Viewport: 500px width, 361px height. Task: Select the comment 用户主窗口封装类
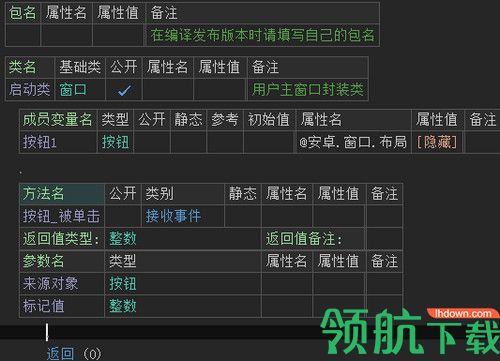pos(307,90)
